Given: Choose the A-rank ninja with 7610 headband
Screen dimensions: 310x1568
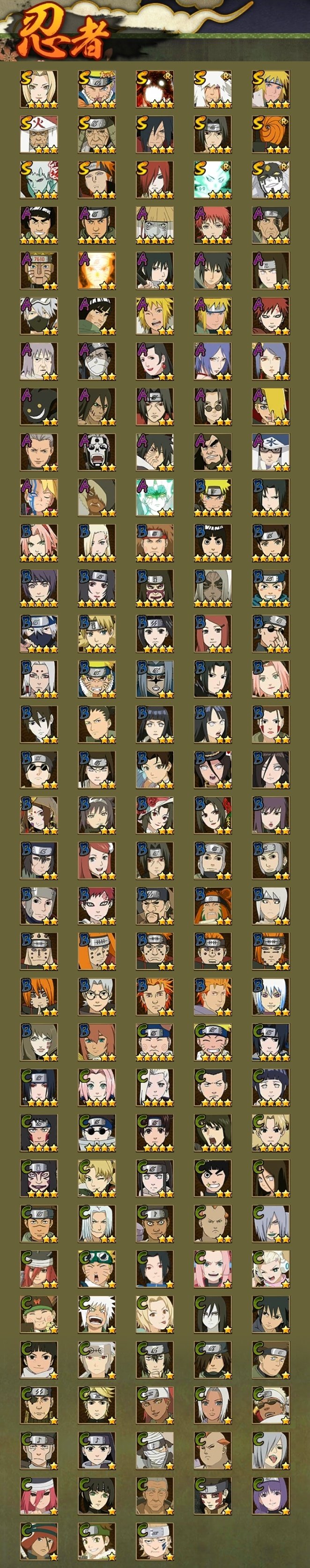Looking at the screenshot, I should pyautogui.click(x=39, y=271).
